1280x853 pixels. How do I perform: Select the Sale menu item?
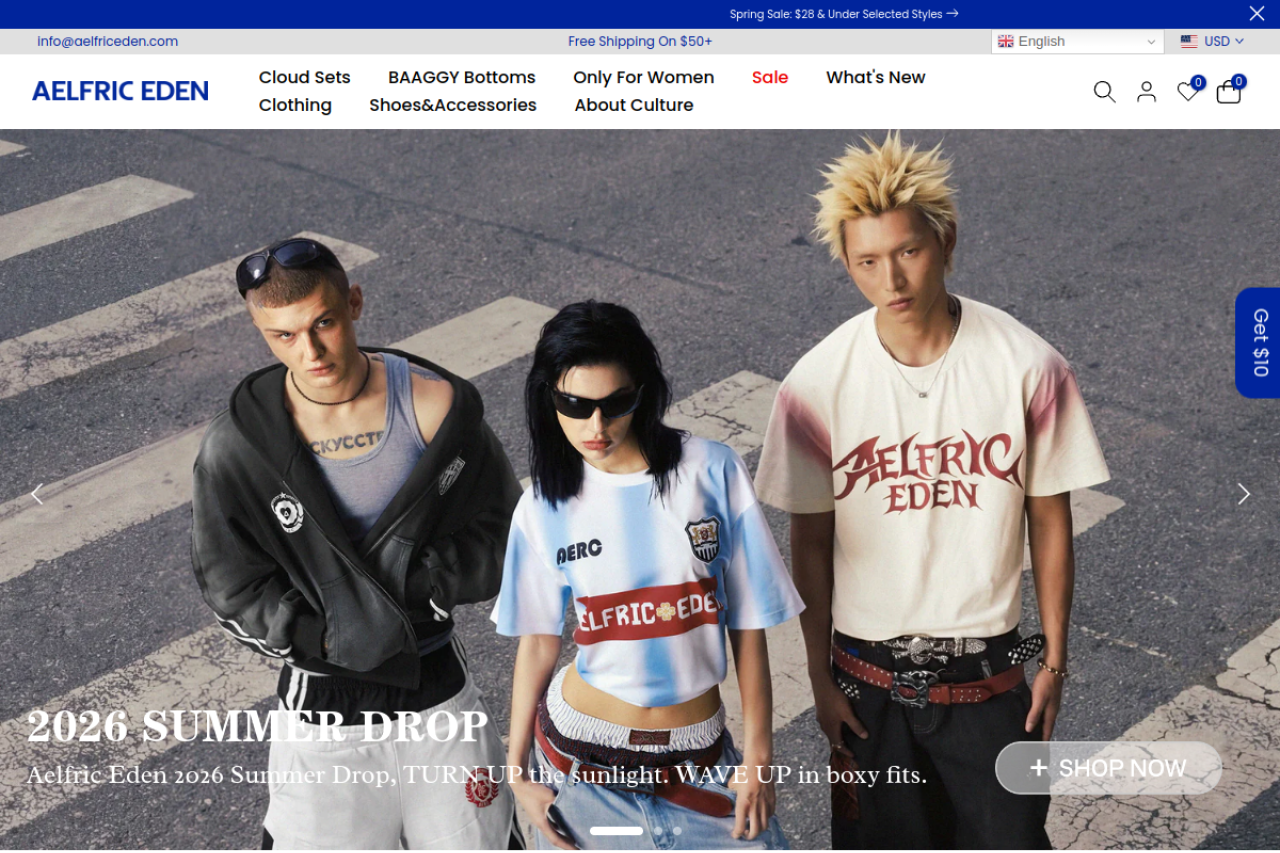click(x=769, y=77)
